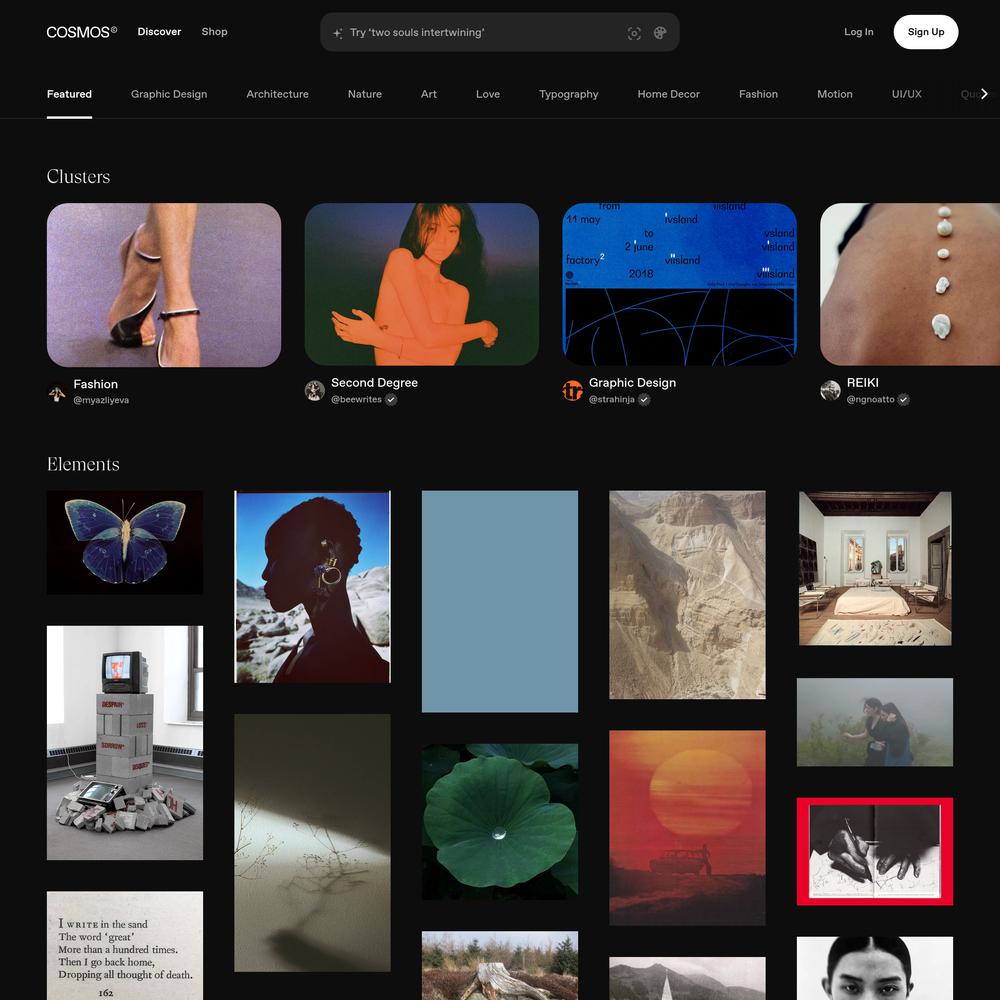This screenshot has width=1000, height=1000.
Task: Click the @ngnoatto profile avatar
Action: coord(830,391)
